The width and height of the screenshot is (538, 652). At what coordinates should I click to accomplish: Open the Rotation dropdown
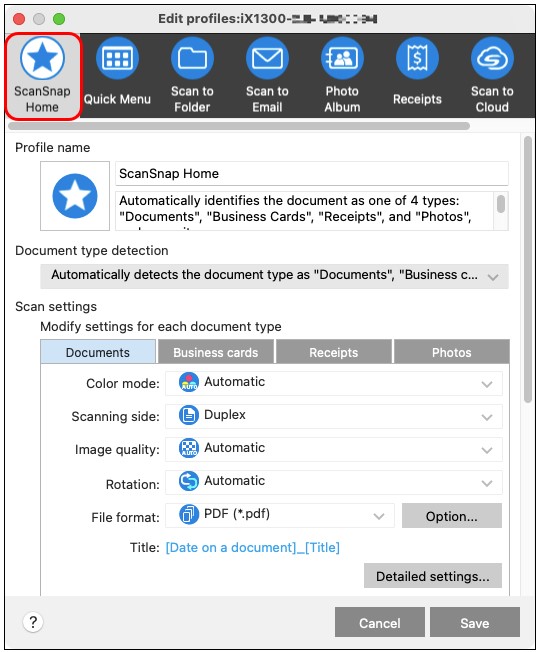(x=333, y=482)
